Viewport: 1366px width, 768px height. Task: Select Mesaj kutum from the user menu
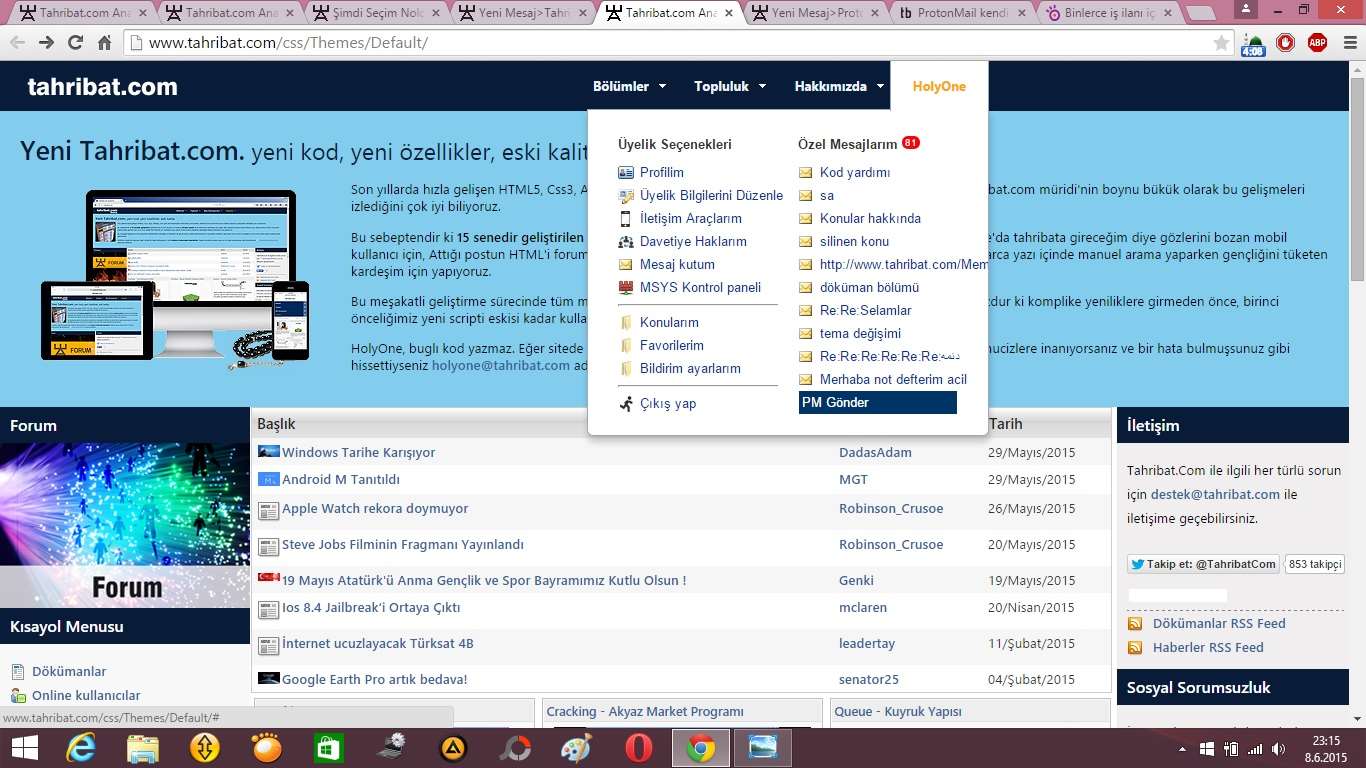click(677, 265)
